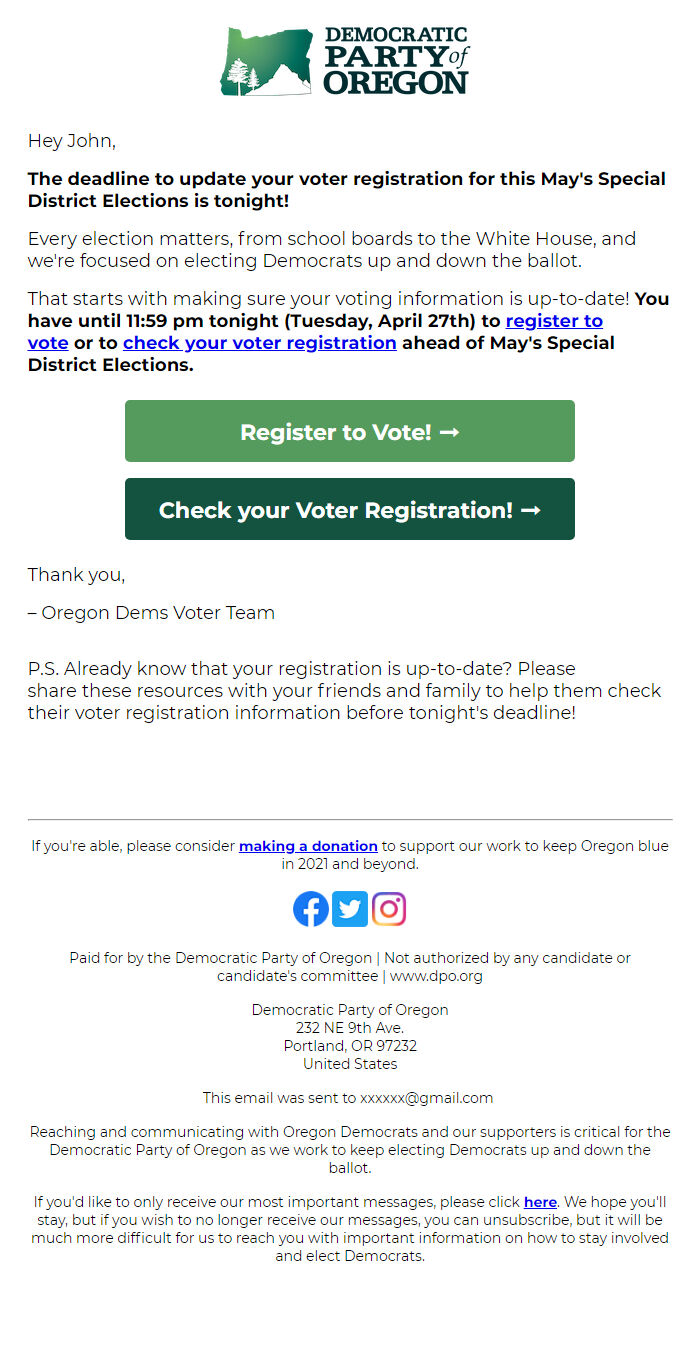Click the "here" link for fewer messages

click(x=540, y=1202)
